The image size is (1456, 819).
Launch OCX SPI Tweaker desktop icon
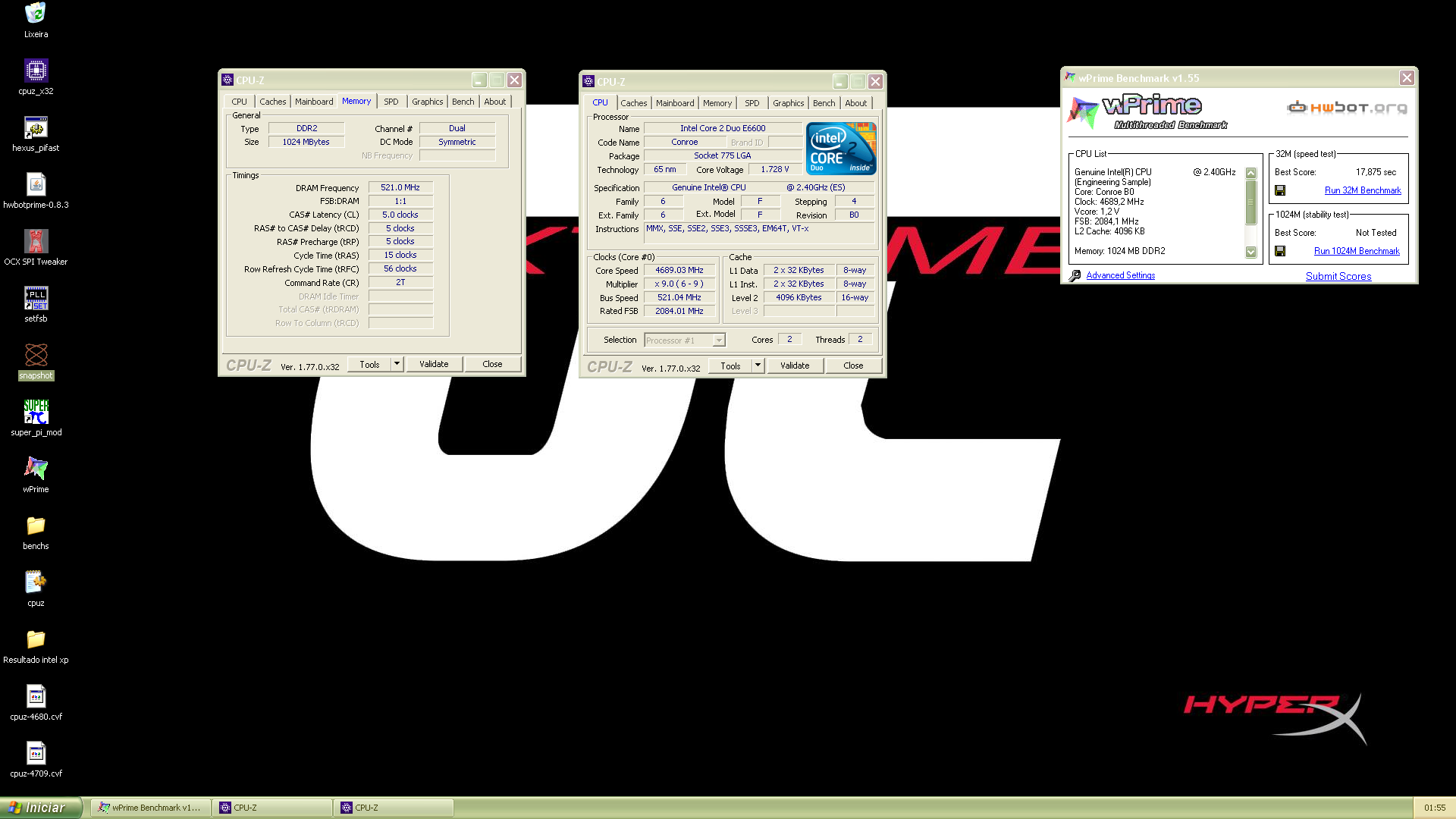36,241
